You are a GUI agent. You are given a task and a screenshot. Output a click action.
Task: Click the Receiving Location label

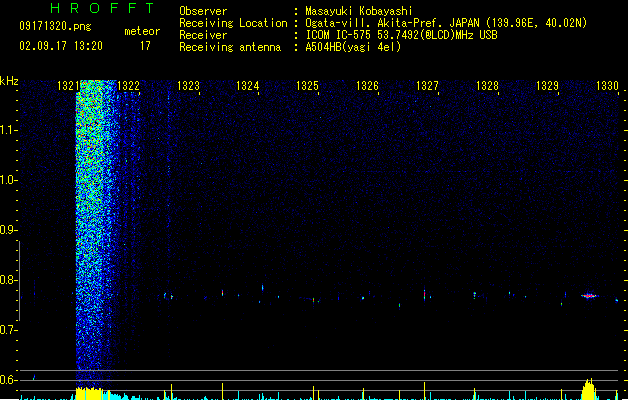tap(233, 23)
